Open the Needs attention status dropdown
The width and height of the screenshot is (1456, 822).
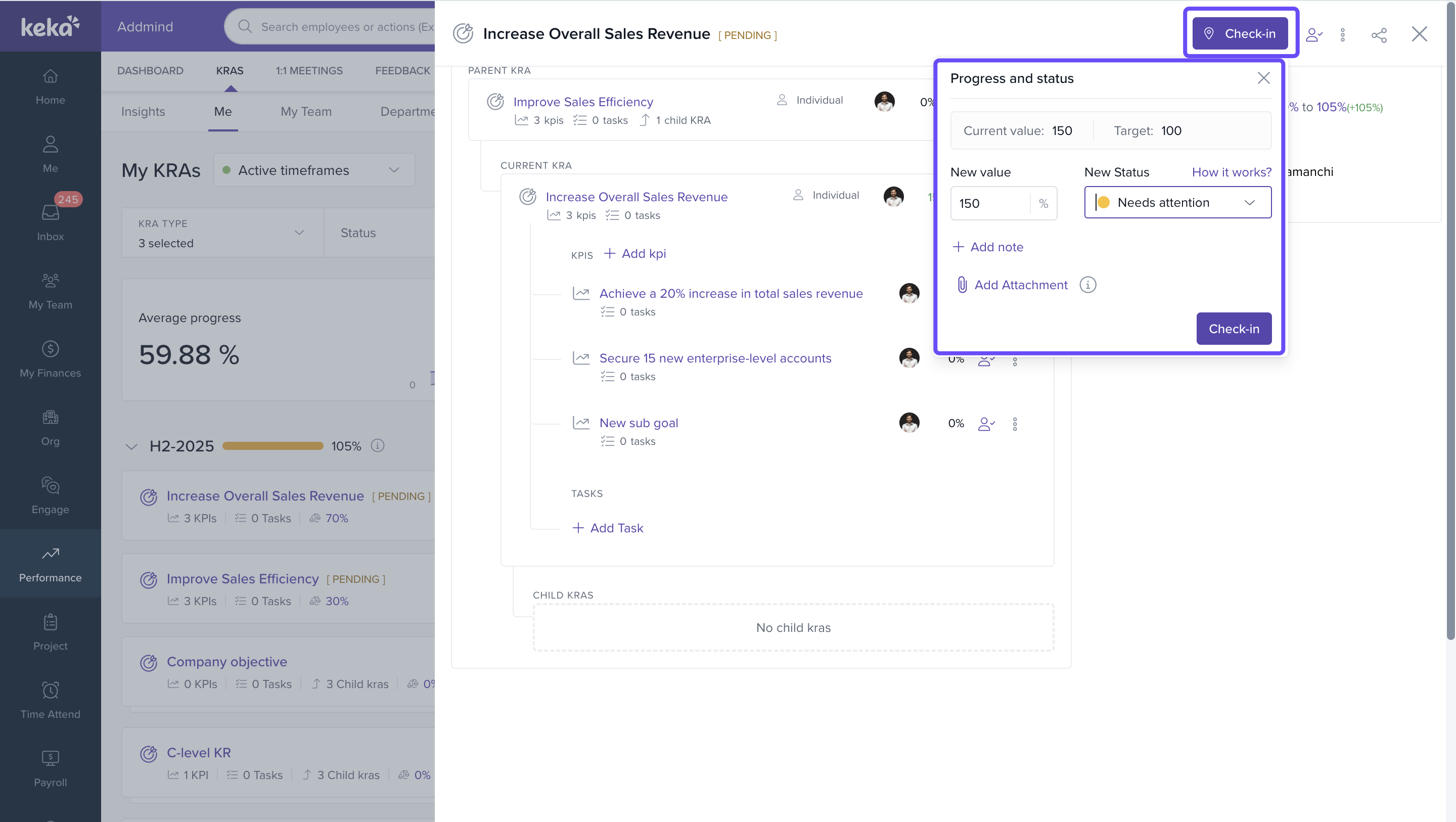[x=1177, y=202]
